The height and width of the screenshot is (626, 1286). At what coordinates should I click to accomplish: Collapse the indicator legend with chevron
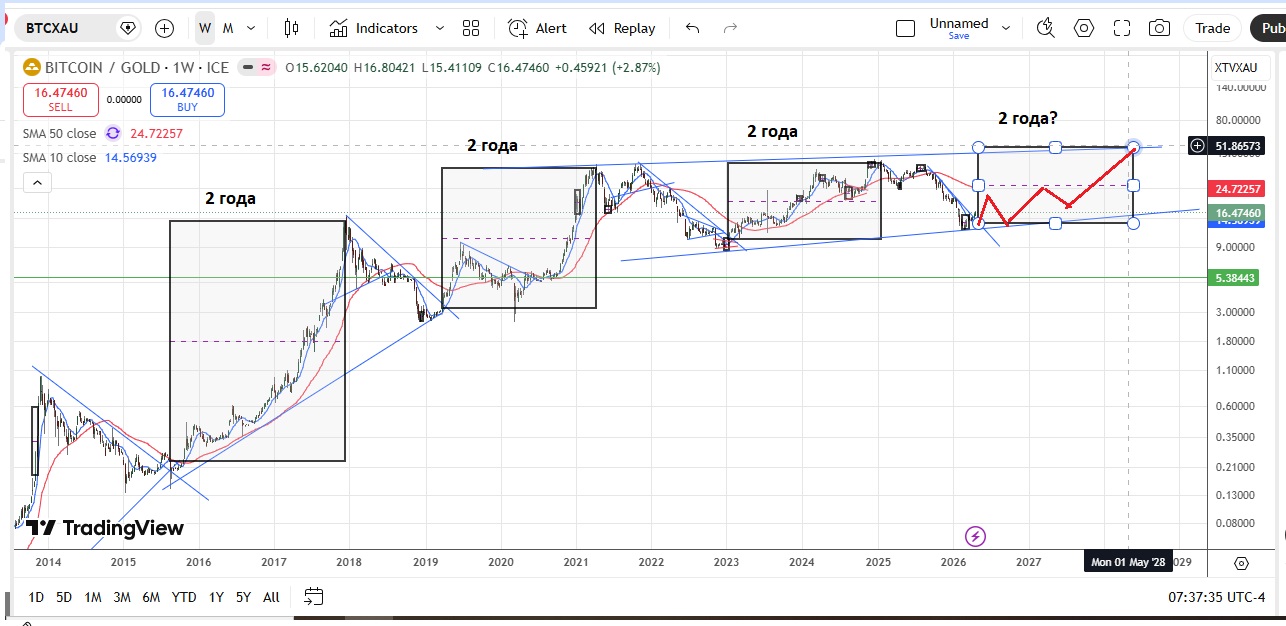click(36, 182)
